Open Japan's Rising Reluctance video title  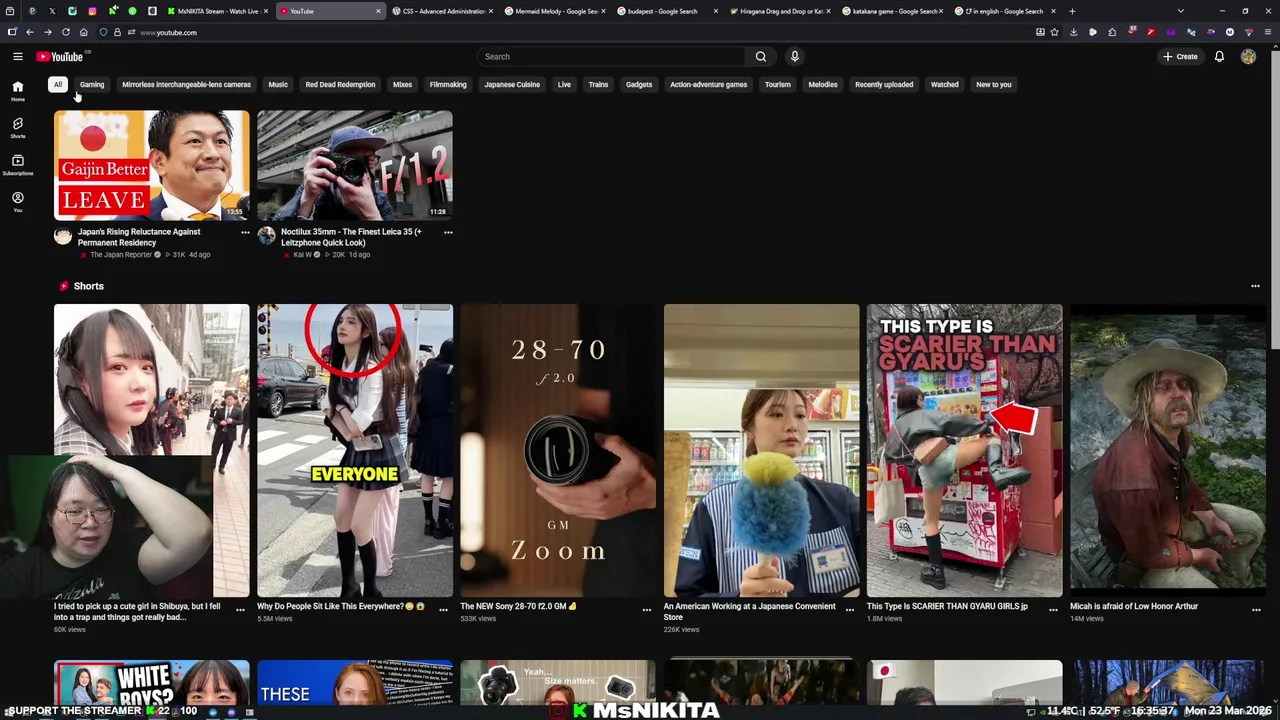pyautogui.click(x=139, y=237)
